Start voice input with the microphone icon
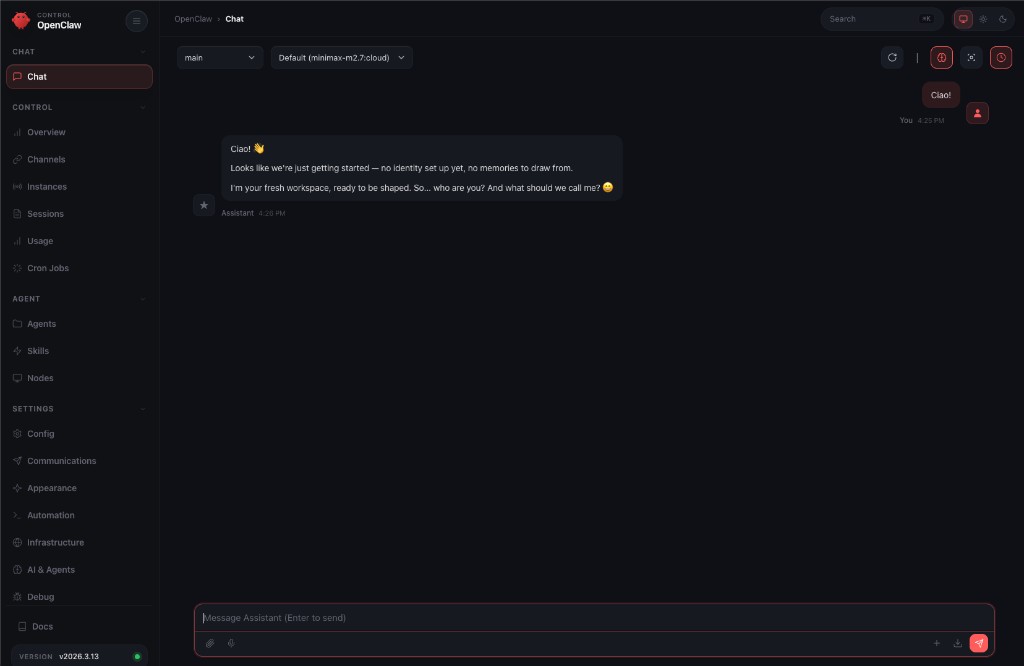This screenshot has width=1024, height=666. [230, 643]
